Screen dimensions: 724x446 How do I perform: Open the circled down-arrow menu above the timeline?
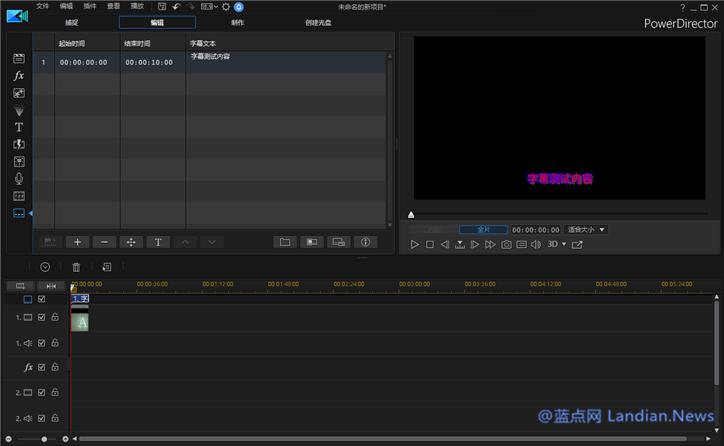coord(45,267)
